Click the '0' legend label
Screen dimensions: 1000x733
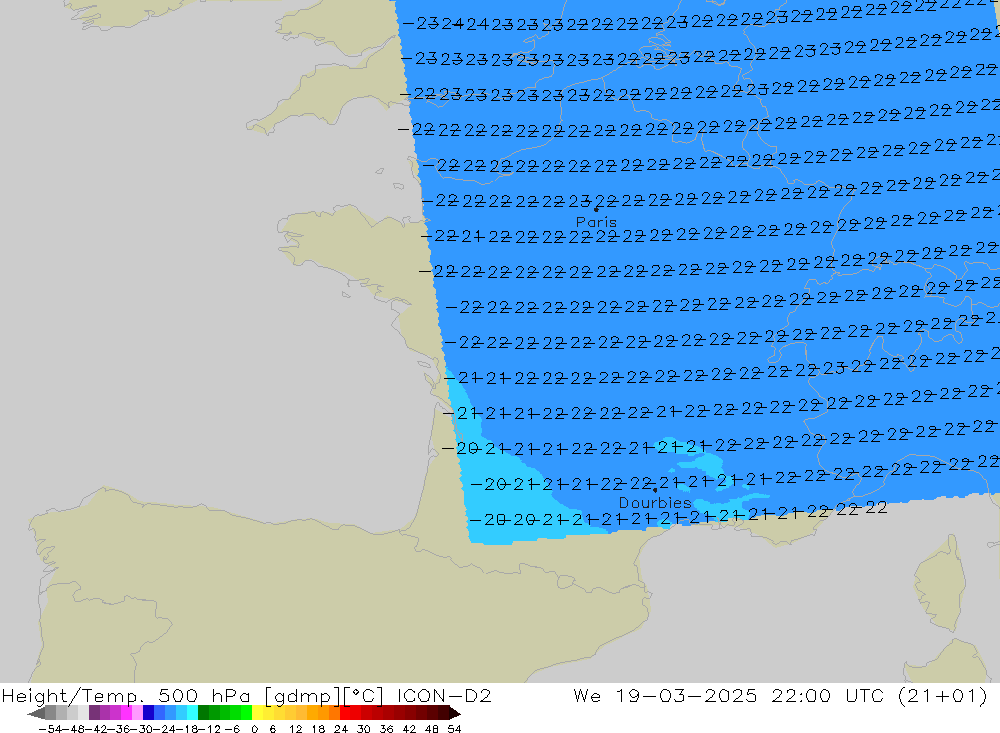(254, 729)
